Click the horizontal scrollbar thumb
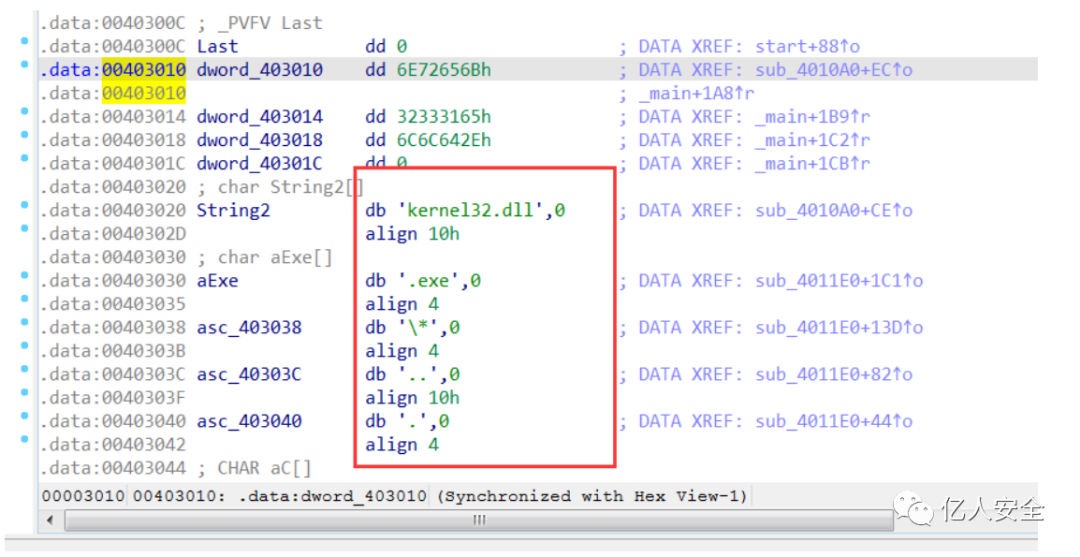Viewport: 1080px width, 557px height. click(x=479, y=520)
